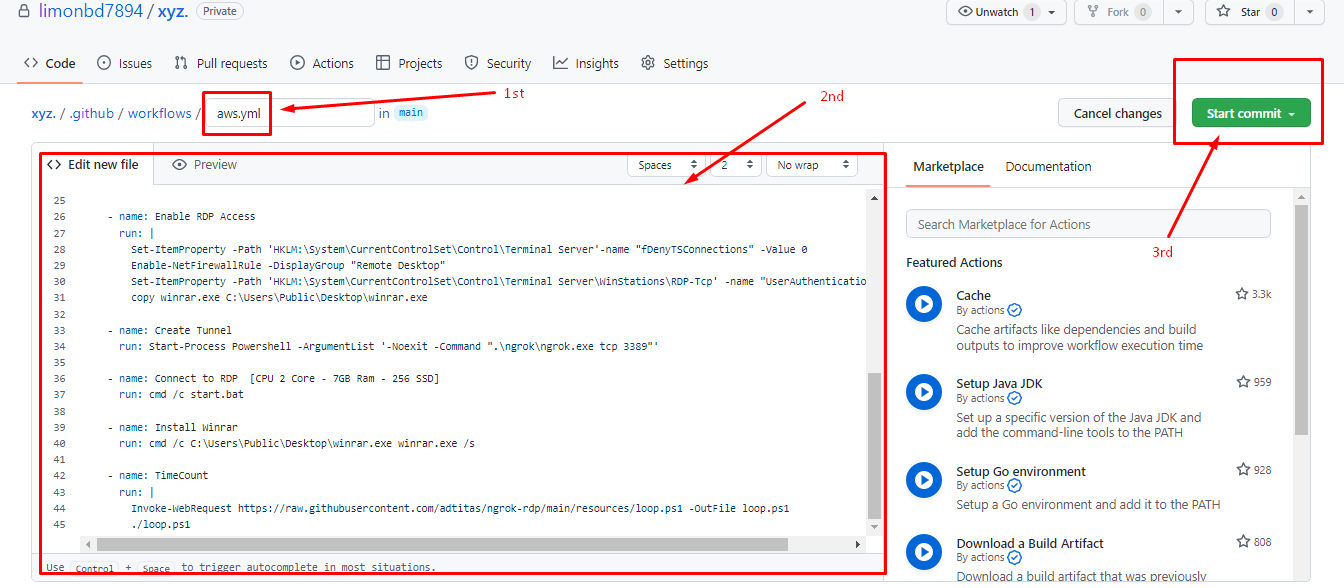Image resolution: width=1344 pixels, height=588 pixels.
Task: Click the Download a Build Artifact star count 808
Action: (x=1254, y=542)
